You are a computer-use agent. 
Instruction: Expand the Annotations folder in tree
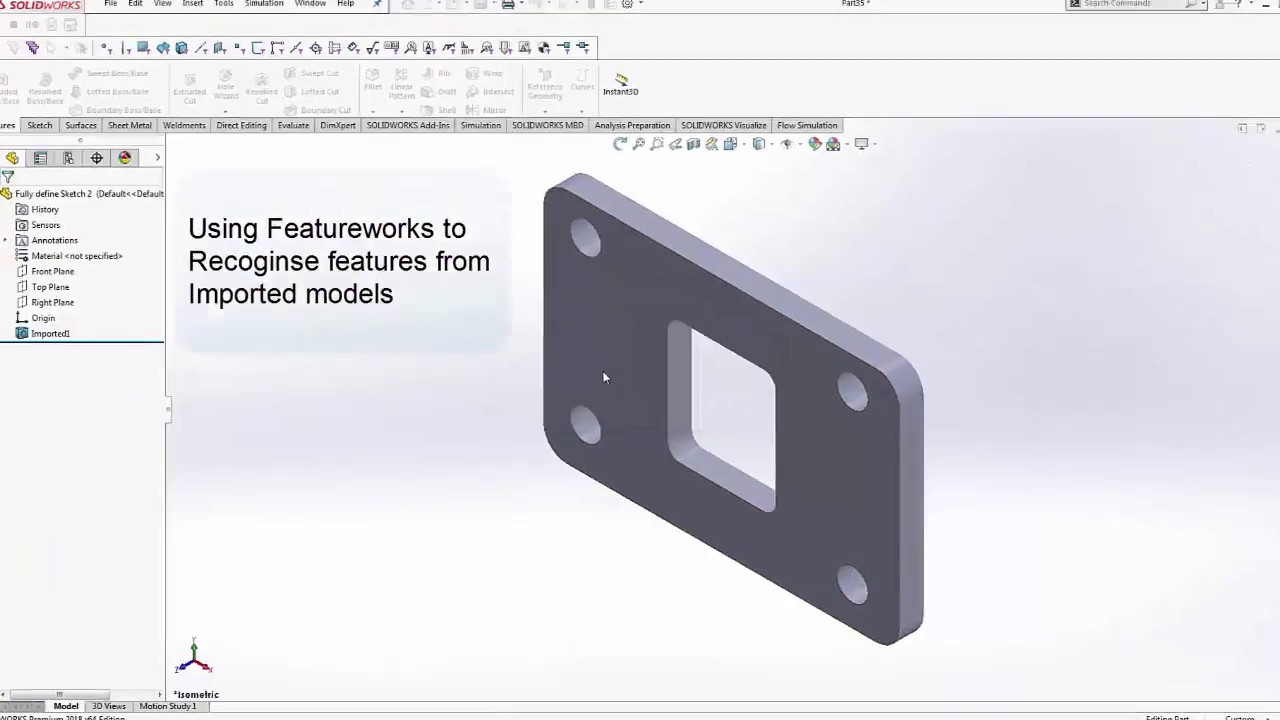coord(6,241)
